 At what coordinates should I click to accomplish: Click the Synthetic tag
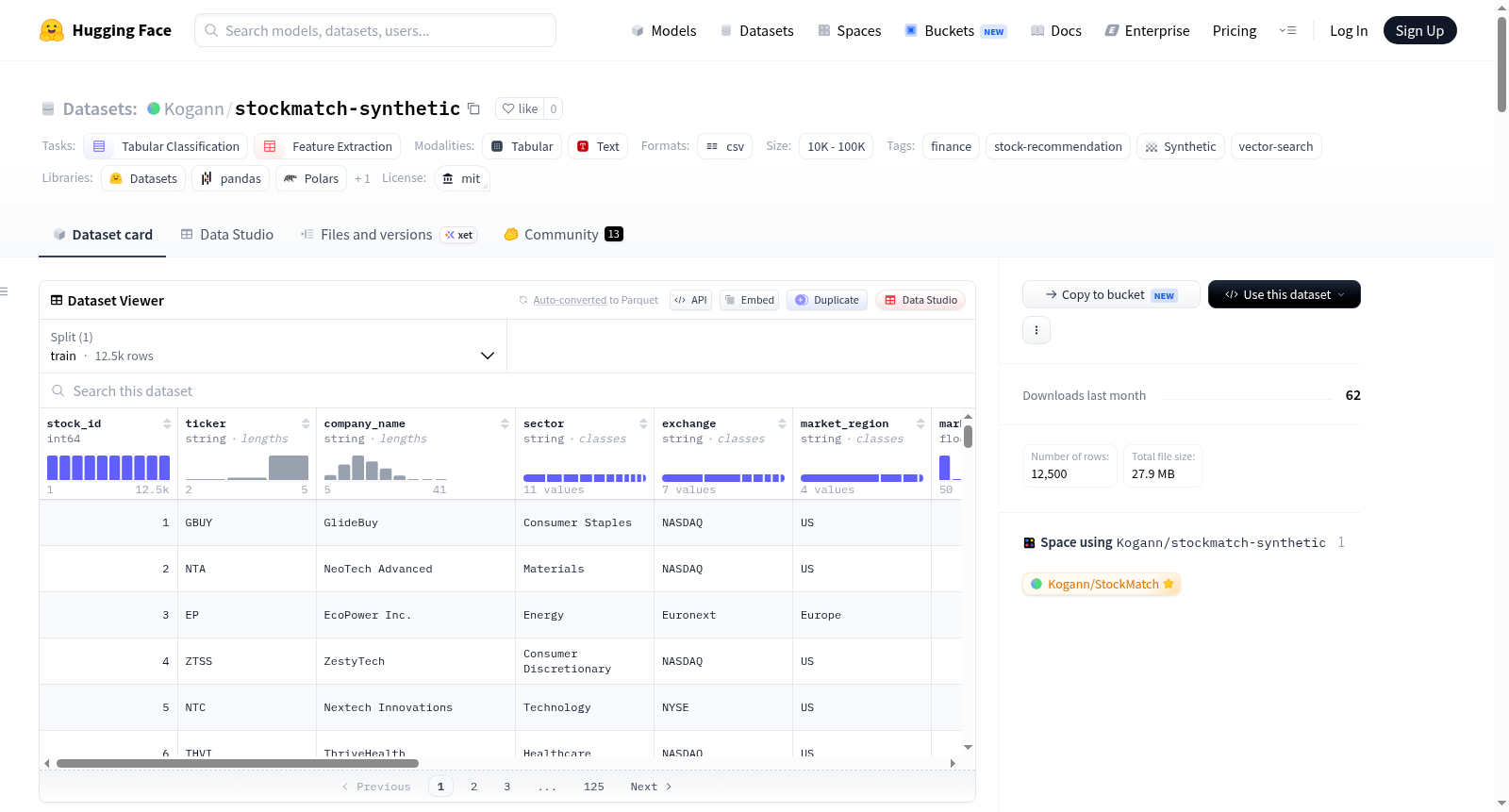[1181, 146]
